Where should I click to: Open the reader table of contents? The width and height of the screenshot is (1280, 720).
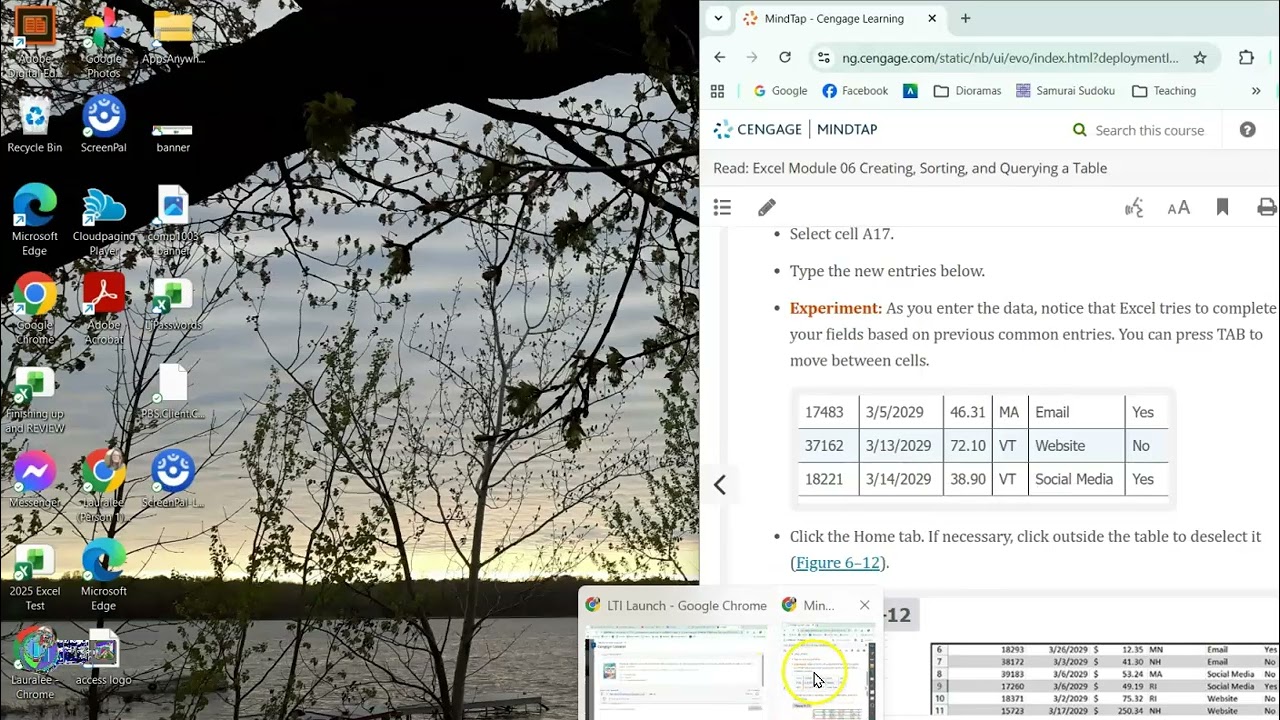[722, 207]
